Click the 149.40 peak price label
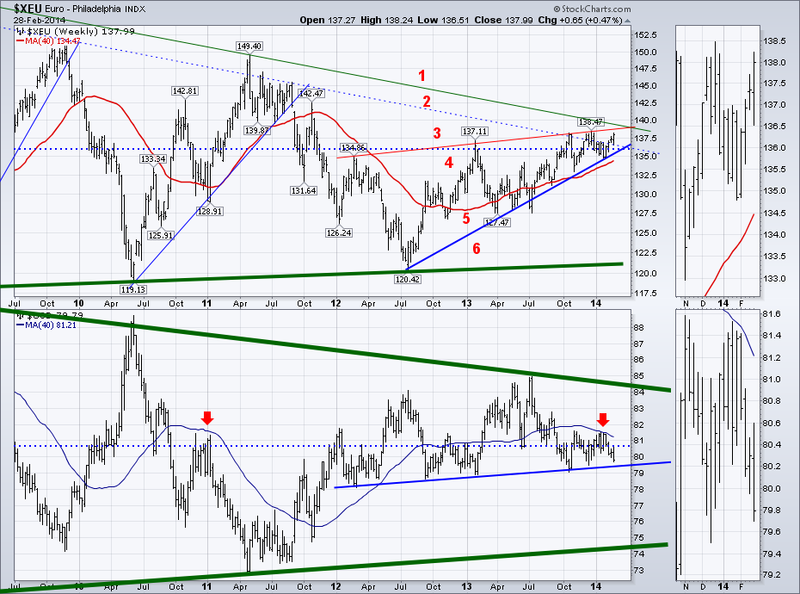 pos(249,46)
